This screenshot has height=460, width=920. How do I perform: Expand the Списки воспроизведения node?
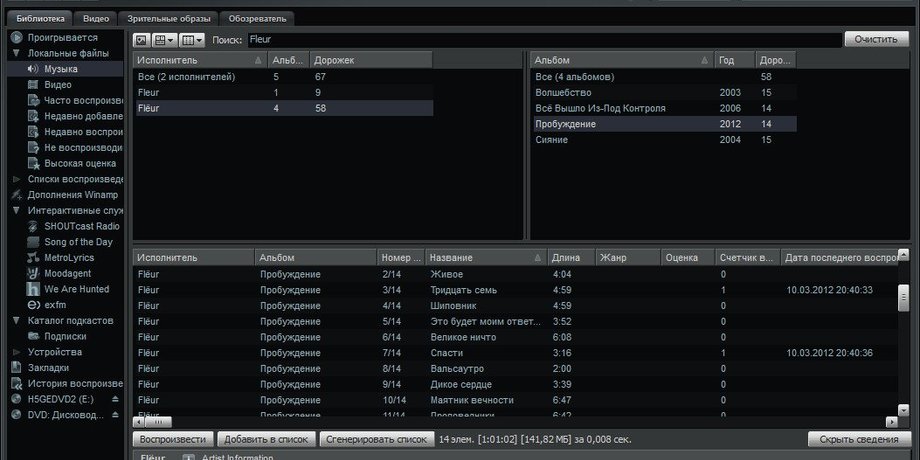pos(16,179)
